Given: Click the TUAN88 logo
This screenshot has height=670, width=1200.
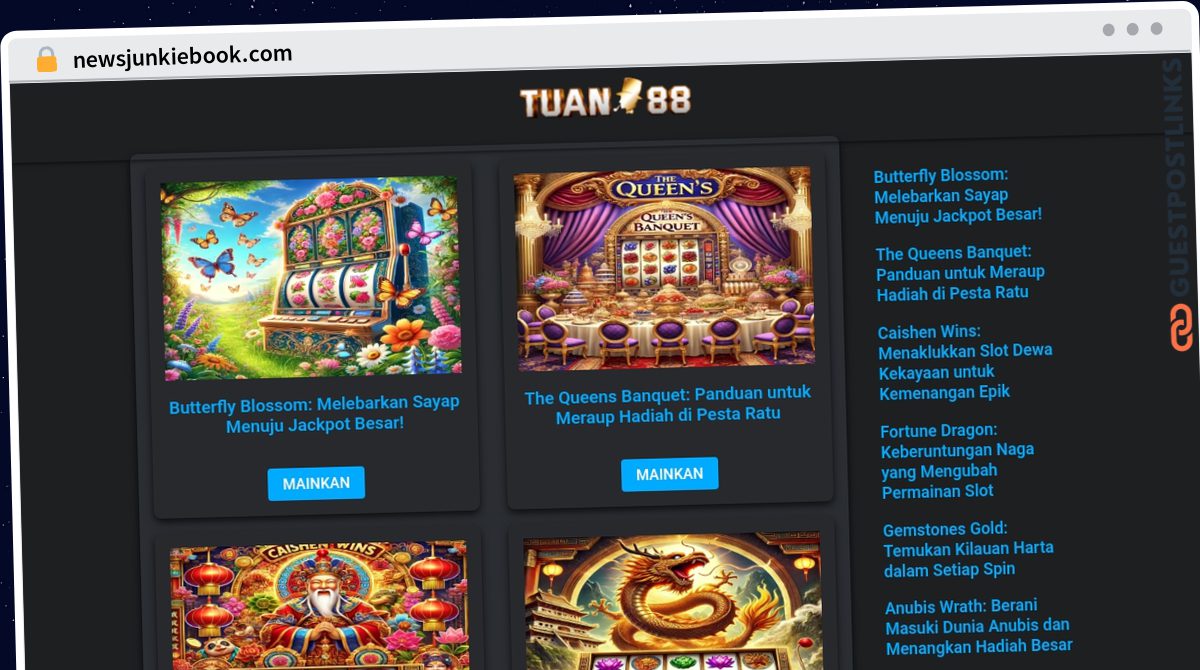Looking at the screenshot, I should [605, 99].
